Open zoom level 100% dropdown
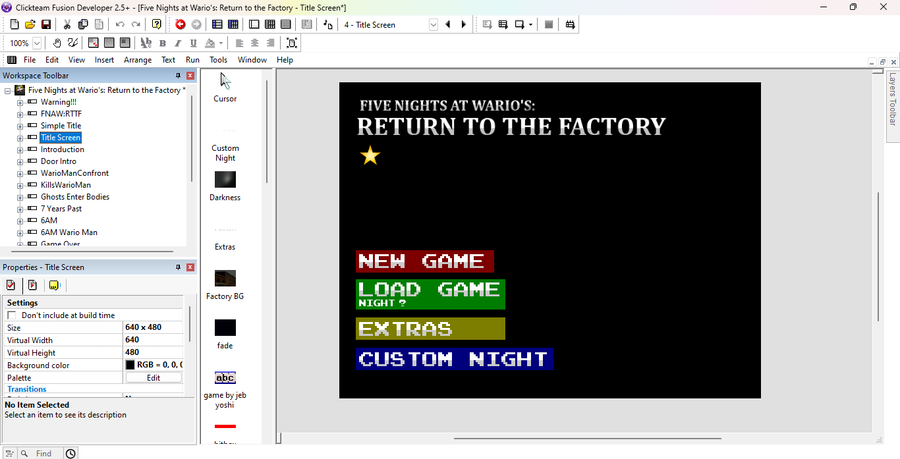The image size is (900, 459). click(37, 43)
